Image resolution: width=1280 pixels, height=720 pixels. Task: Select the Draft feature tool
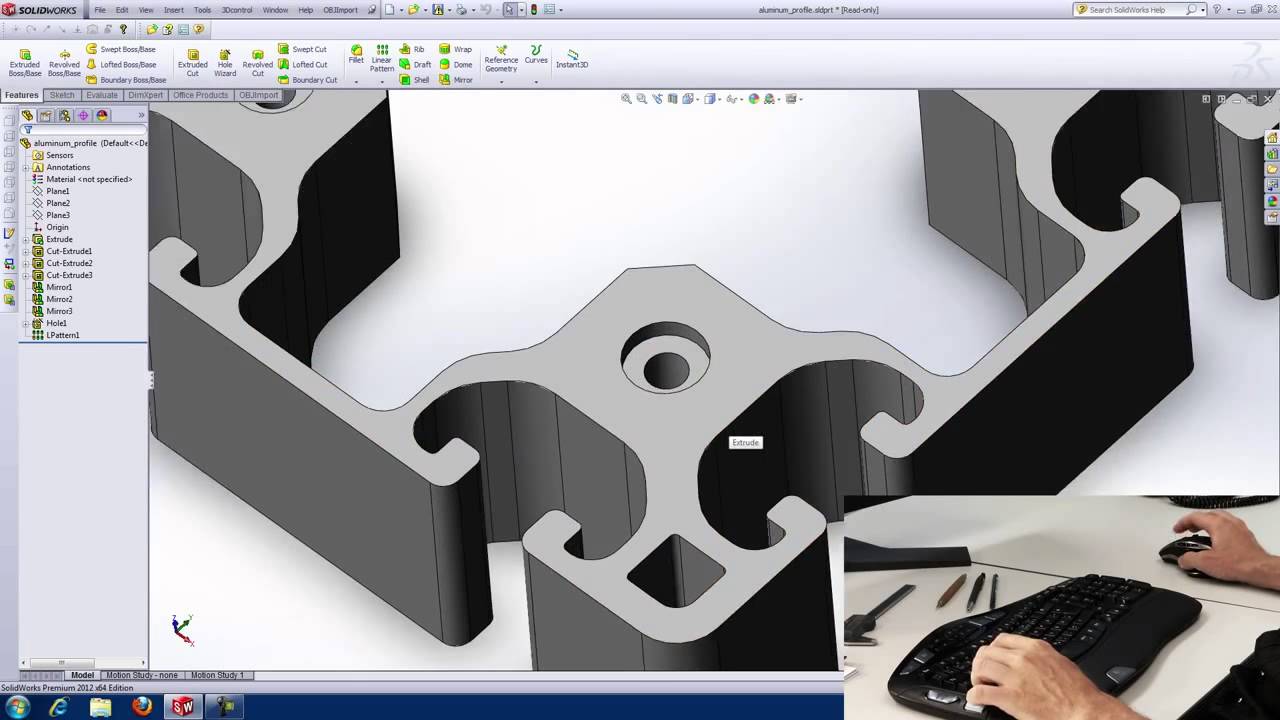415,64
